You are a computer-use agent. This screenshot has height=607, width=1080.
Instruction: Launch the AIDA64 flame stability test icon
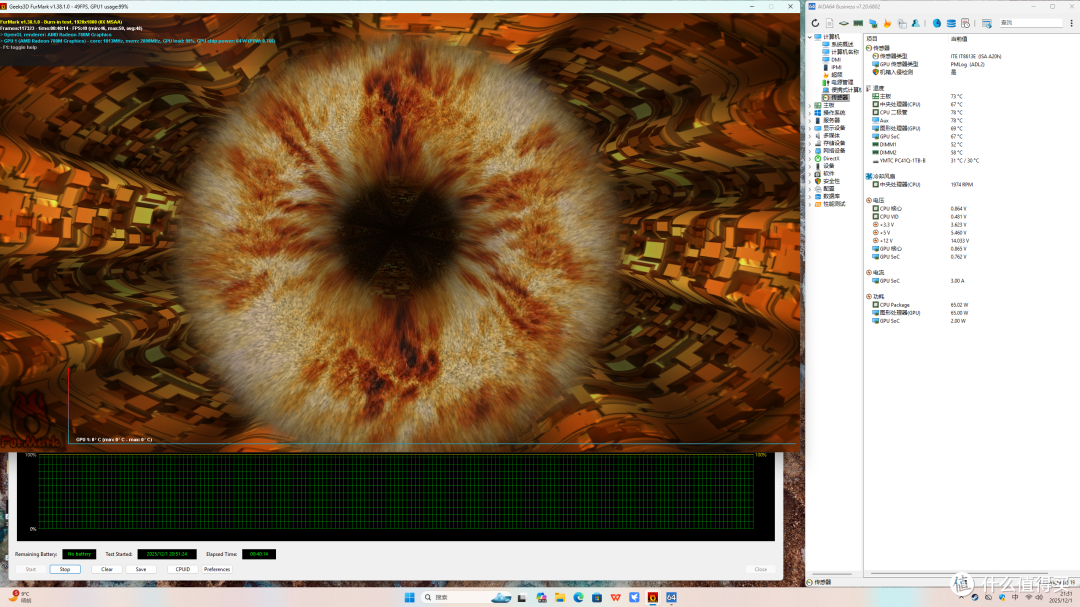[887, 23]
